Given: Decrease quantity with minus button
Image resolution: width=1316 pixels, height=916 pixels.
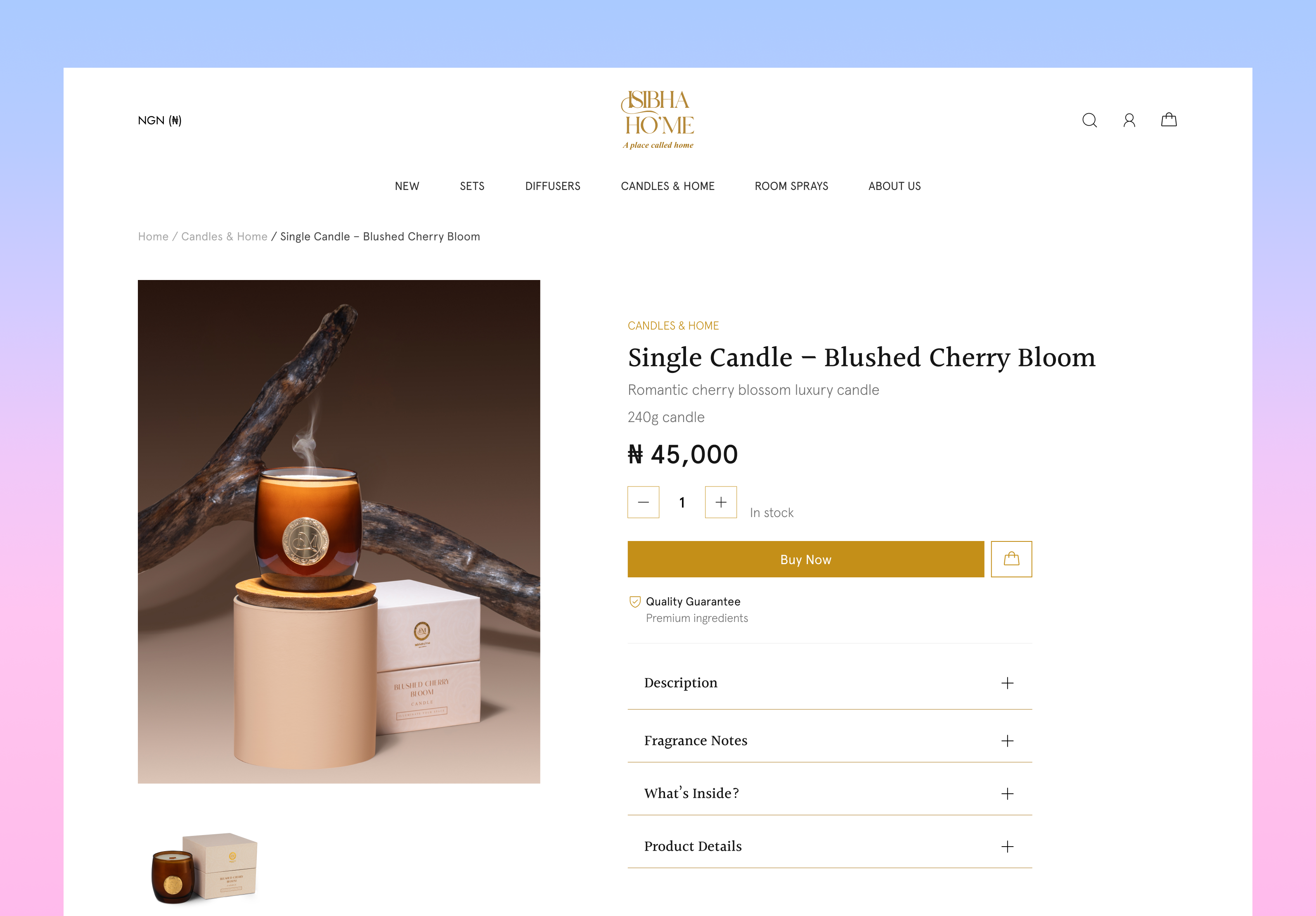Looking at the screenshot, I should point(643,502).
